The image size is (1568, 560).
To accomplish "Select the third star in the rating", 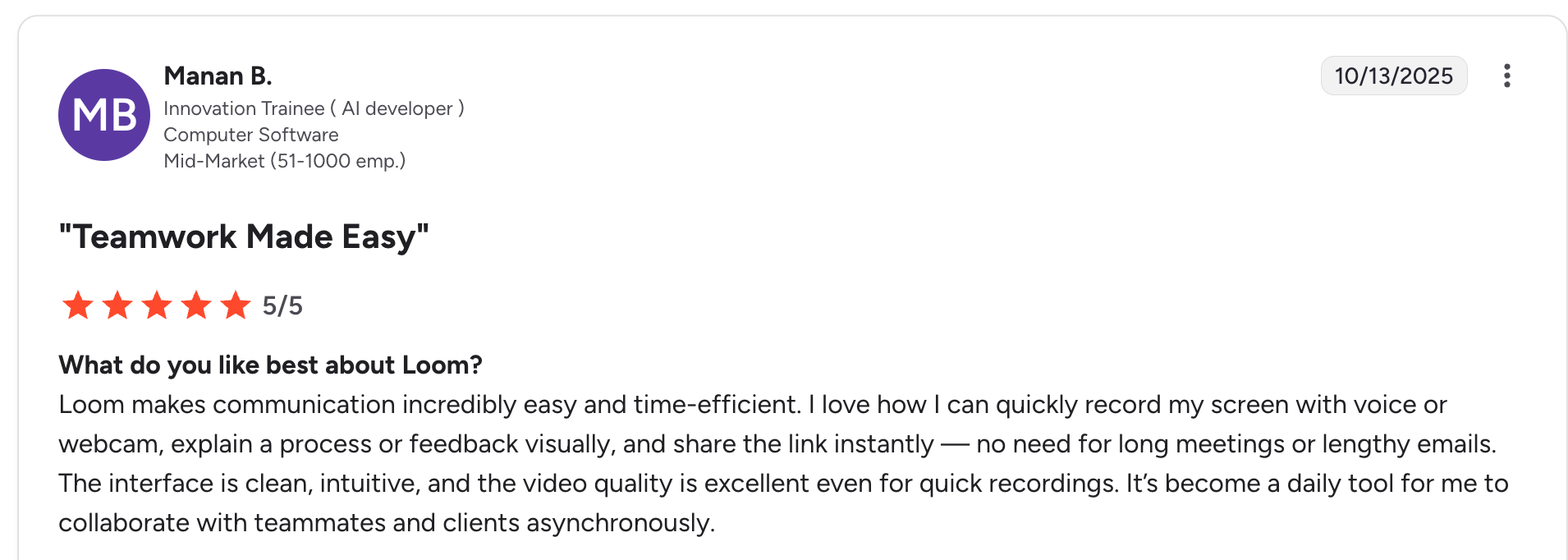I will pyautogui.click(x=156, y=305).
